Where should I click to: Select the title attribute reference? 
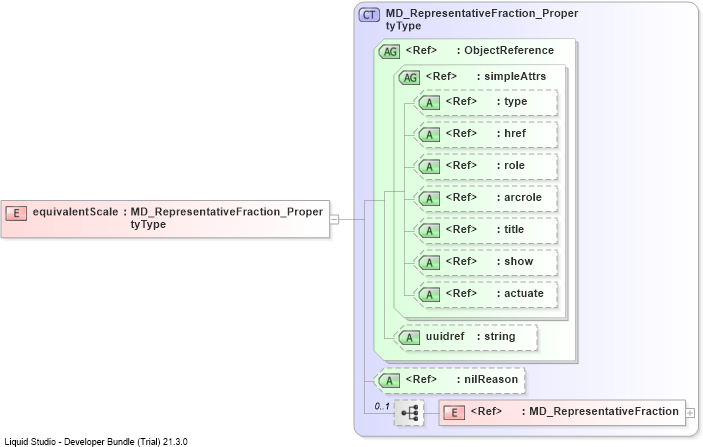(484, 230)
